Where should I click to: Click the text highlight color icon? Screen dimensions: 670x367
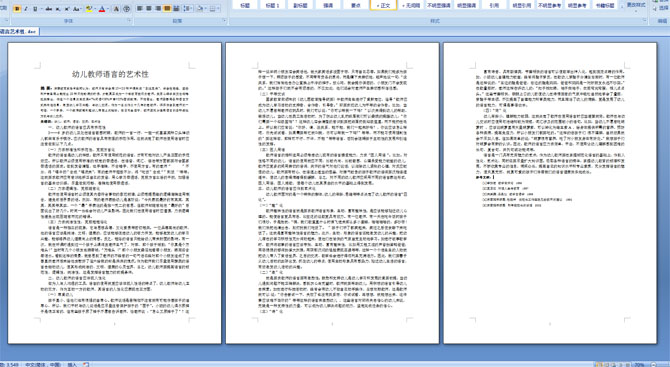tap(89, 9)
